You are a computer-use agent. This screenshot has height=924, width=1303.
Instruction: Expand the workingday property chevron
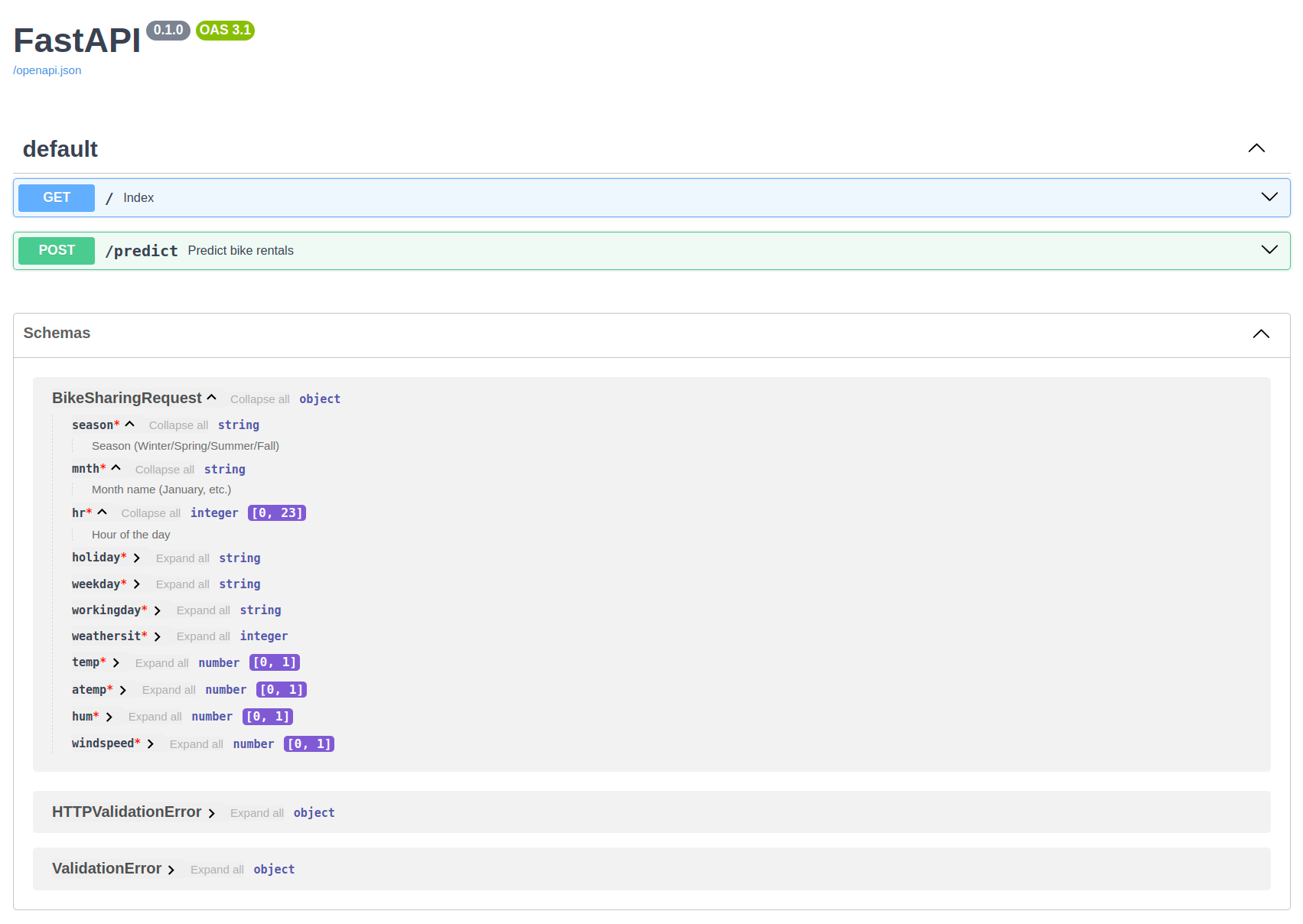[x=158, y=610]
